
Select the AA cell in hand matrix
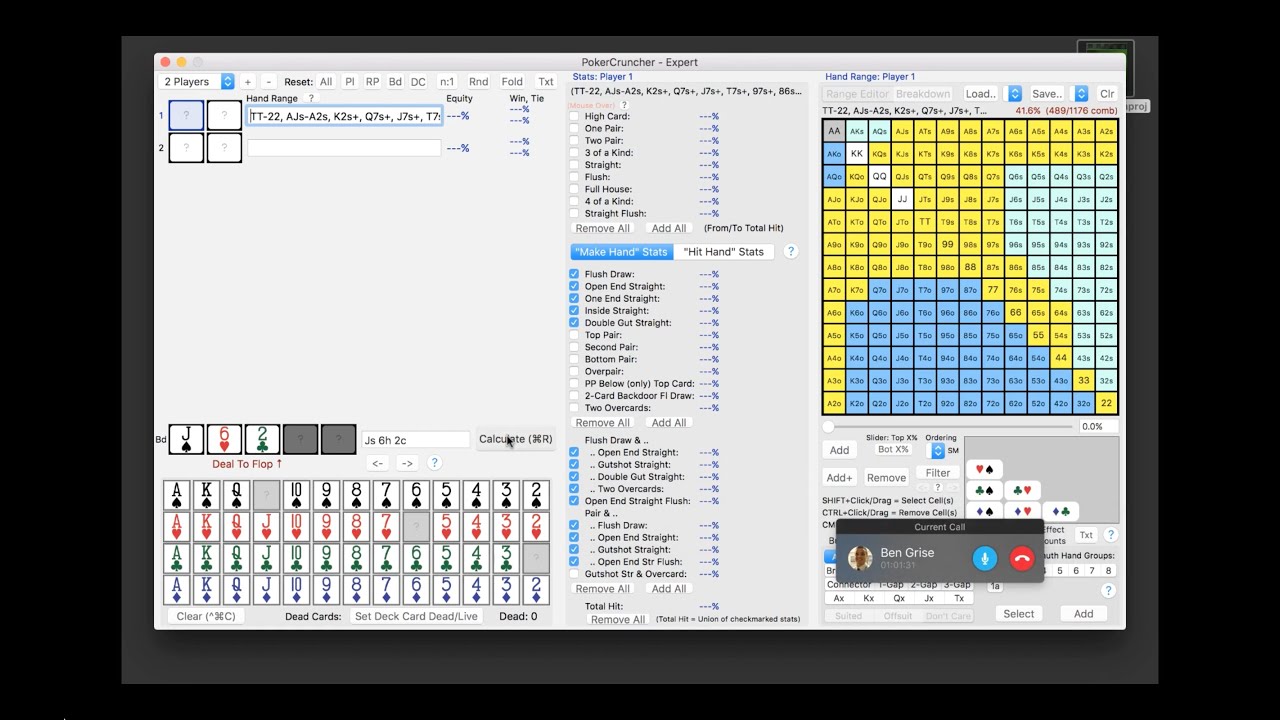(x=834, y=131)
